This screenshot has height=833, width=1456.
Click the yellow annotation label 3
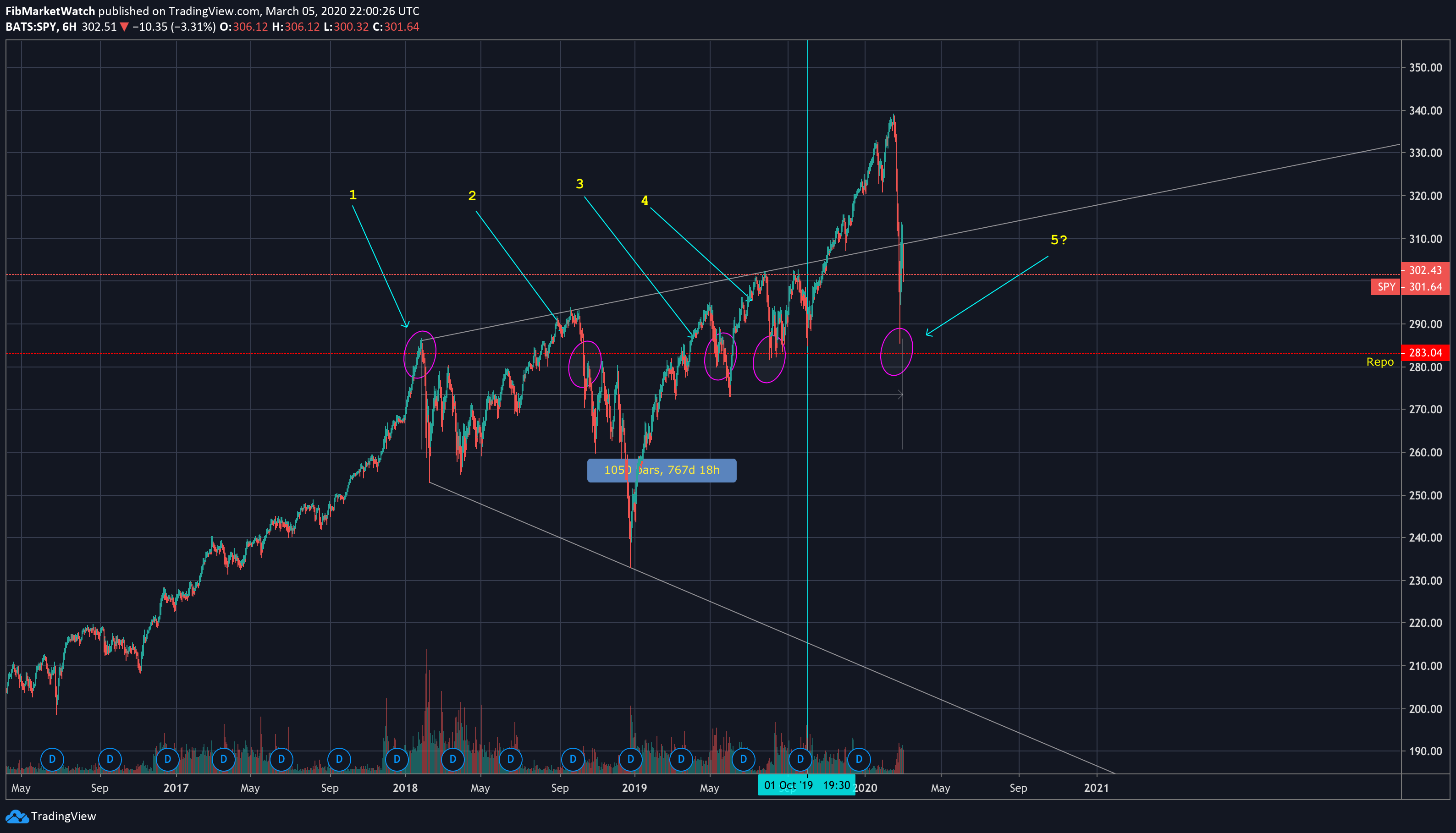(x=580, y=184)
